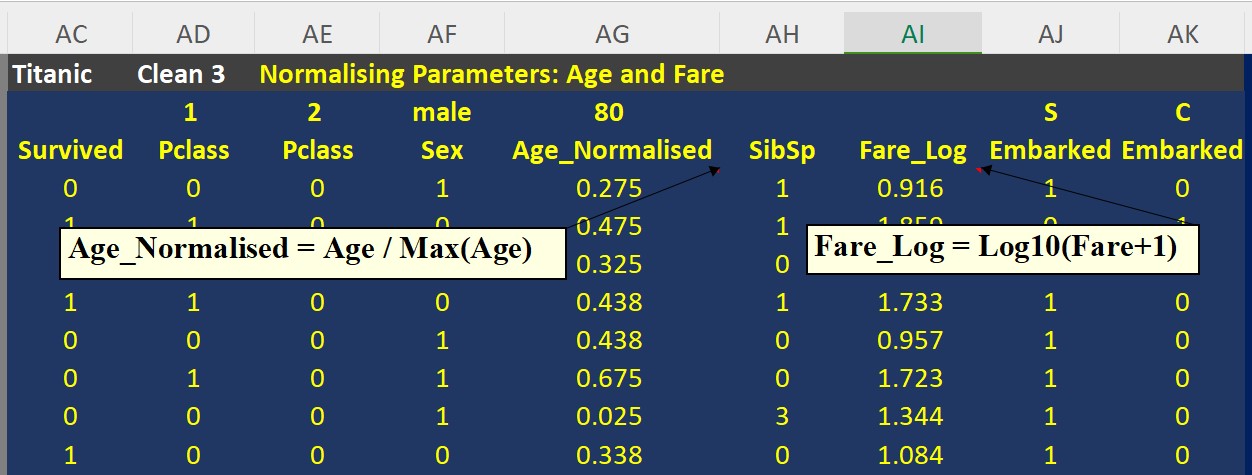This screenshot has width=1252, height=475.
Task: Select column header AG
Action: (x=612, y=34)
